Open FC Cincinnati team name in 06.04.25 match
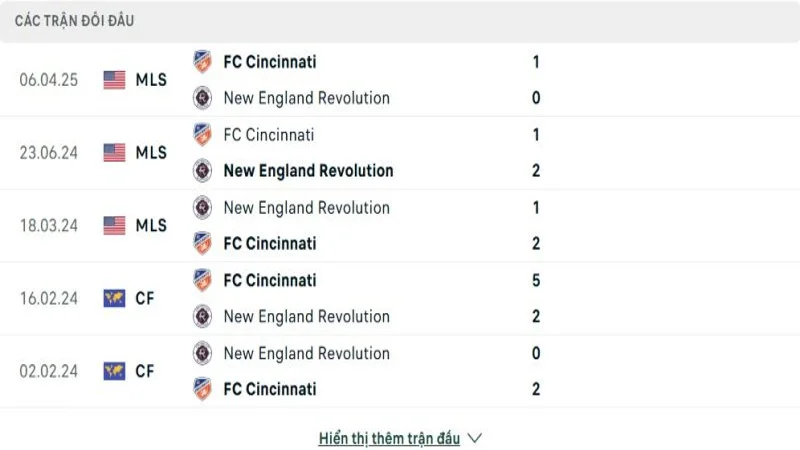The width and height of the screenshot is (800, 450). (x=270, y=62)
